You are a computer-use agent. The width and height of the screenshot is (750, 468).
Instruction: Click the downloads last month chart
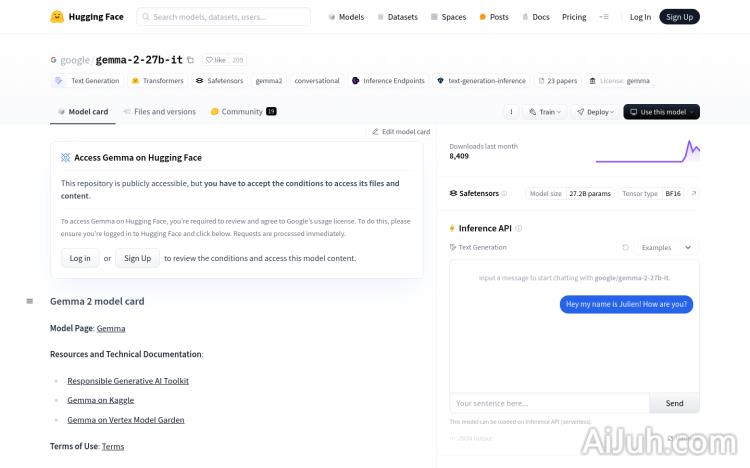tap(647, 152)
